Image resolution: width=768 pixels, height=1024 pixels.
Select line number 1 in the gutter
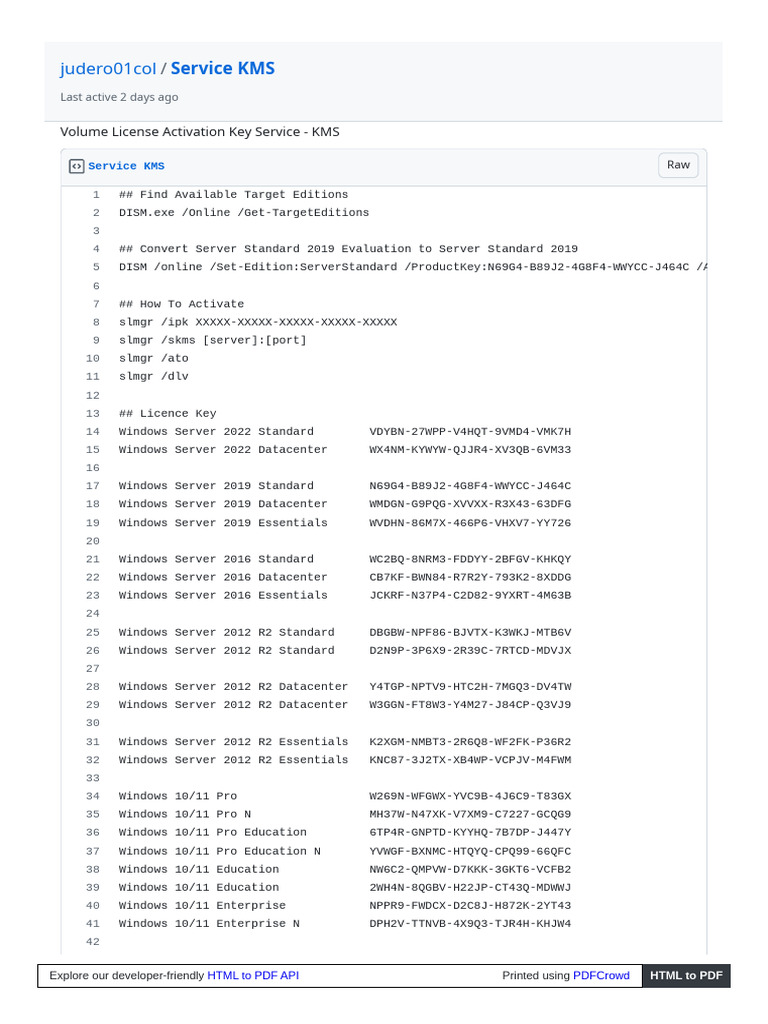coord(96,195)
